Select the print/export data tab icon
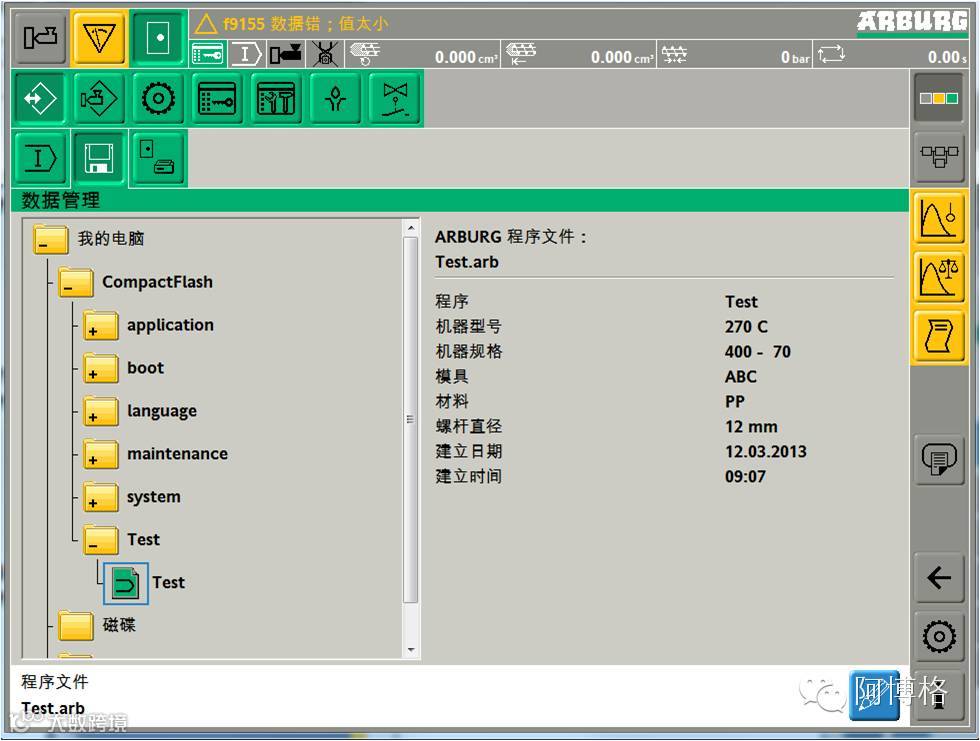Viewport: 980px width, 741px height. coord(159,158)
